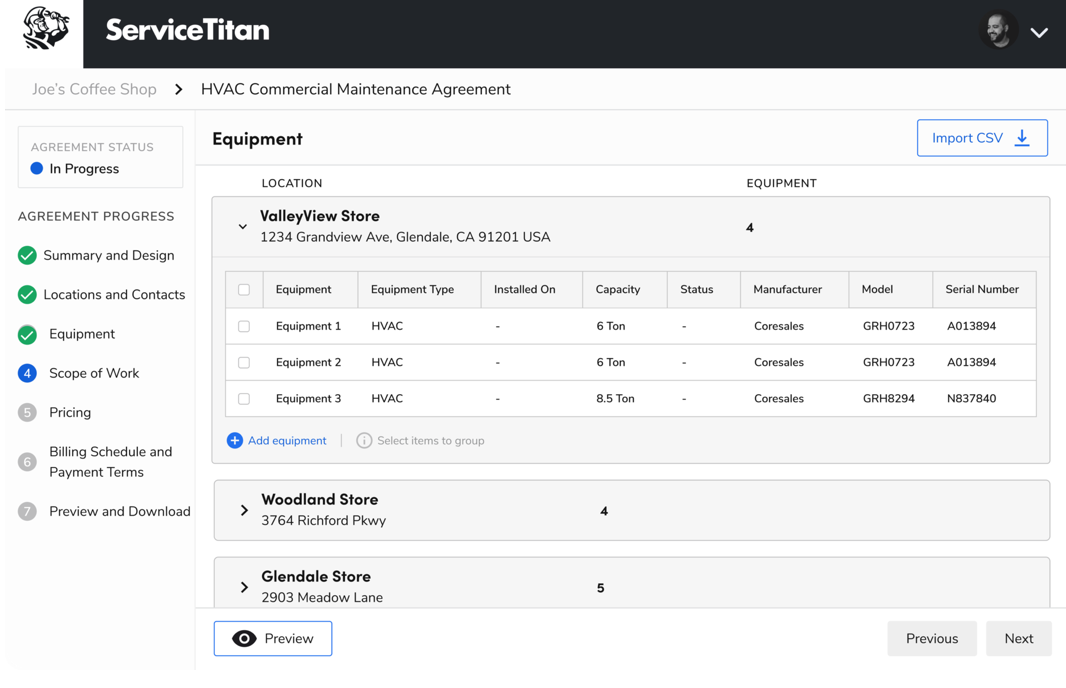1066x688 pixels.
Task: Click the blue In Progress status dot
Action: (37, 168)
